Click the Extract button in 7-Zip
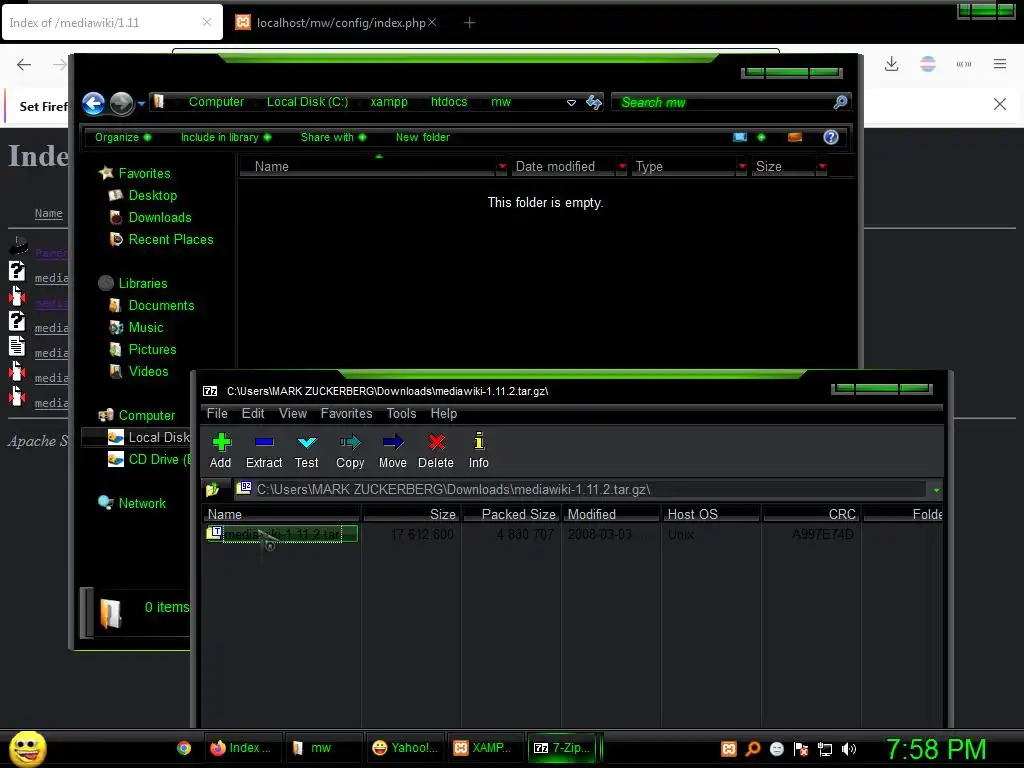This screenshot has width=1024, height=768. tap(264, 451)
